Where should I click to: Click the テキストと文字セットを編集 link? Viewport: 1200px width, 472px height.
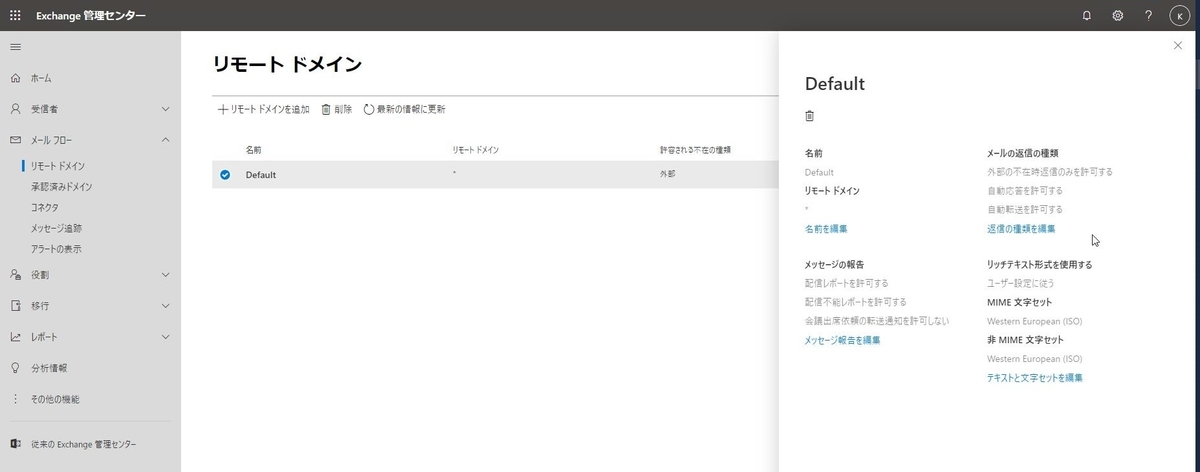tap(1035, 378)
